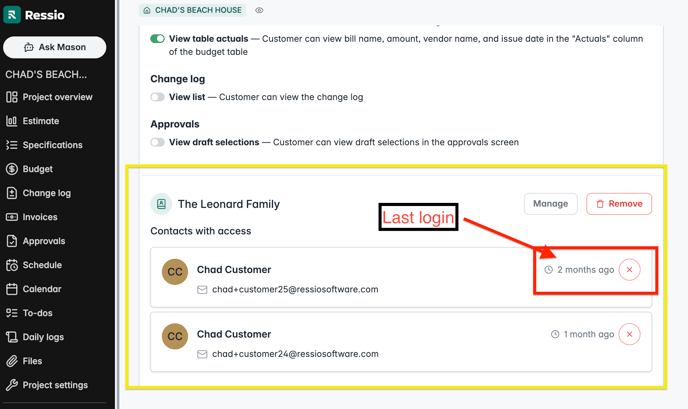688x409 pixels.
Task: Click the Ressio logo icon
Action: coord(12,15)
